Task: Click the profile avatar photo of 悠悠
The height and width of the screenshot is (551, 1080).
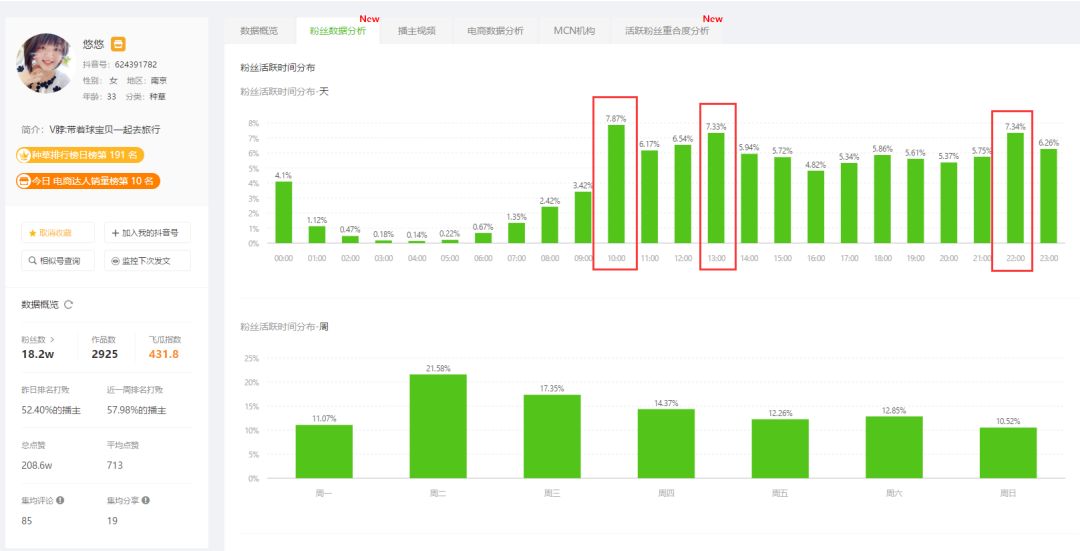Action: pyautogui.click(x=44, y=63)
